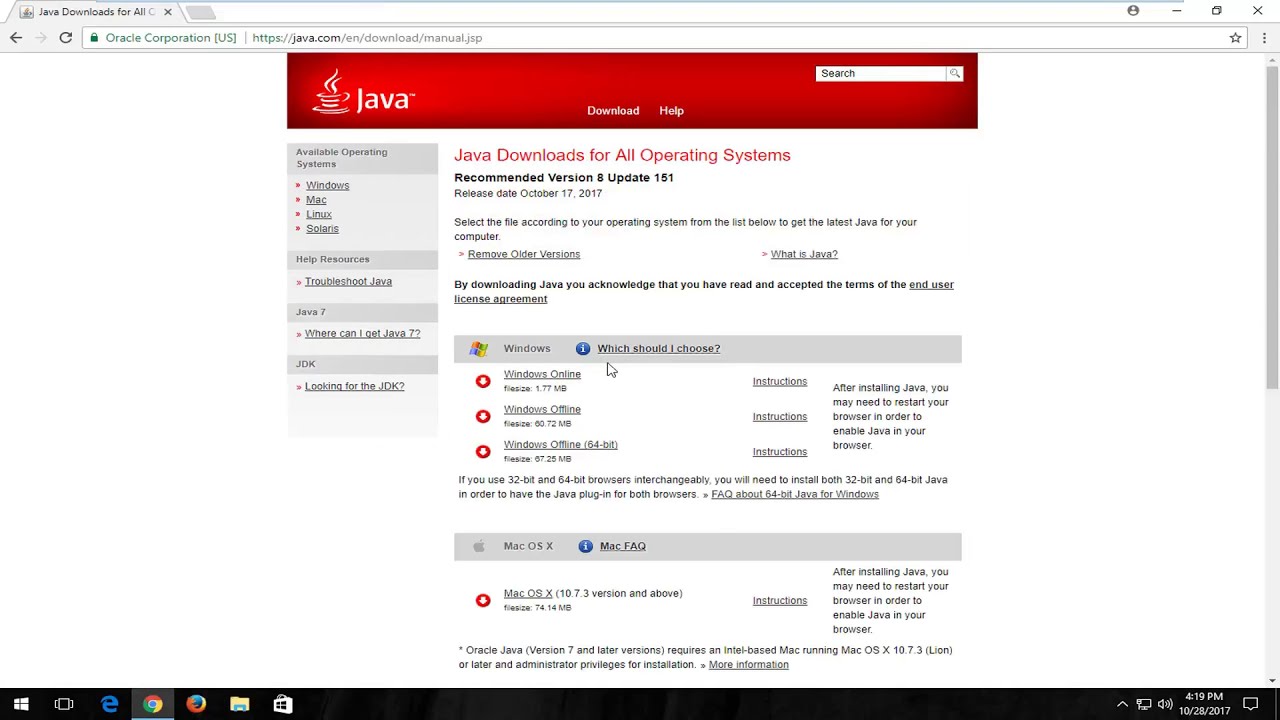
Task: Launch Microsoft Edge from the taskbar
Action: pos(109,704)
